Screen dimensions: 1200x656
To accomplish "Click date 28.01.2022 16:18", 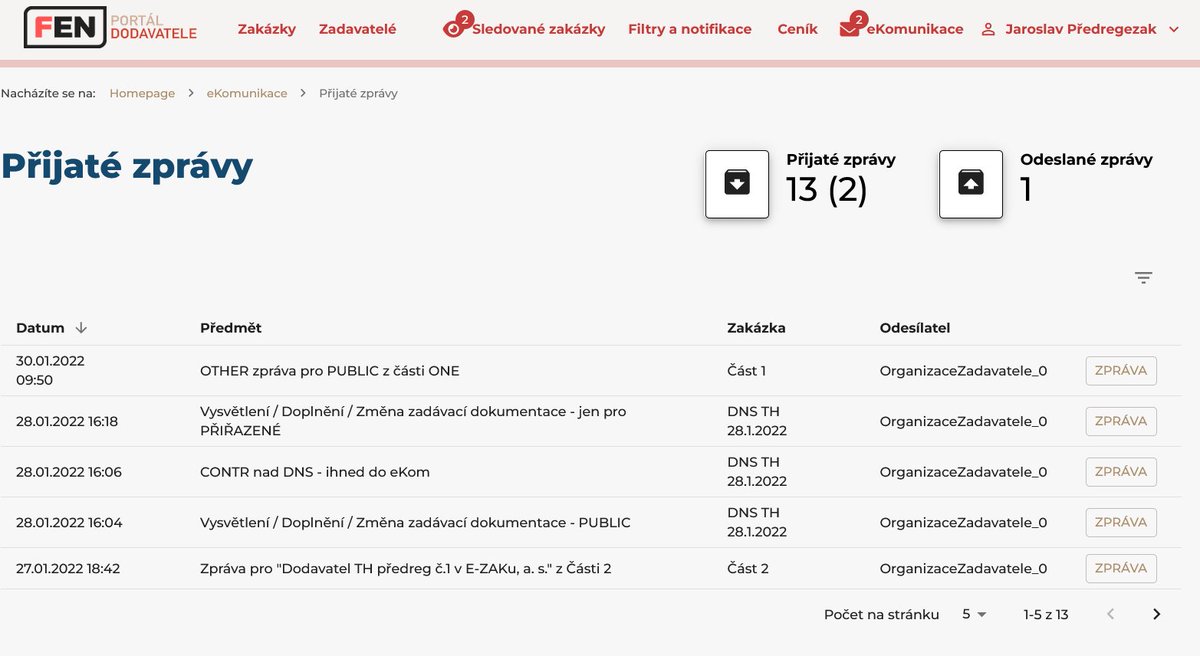I will point(67,421).
